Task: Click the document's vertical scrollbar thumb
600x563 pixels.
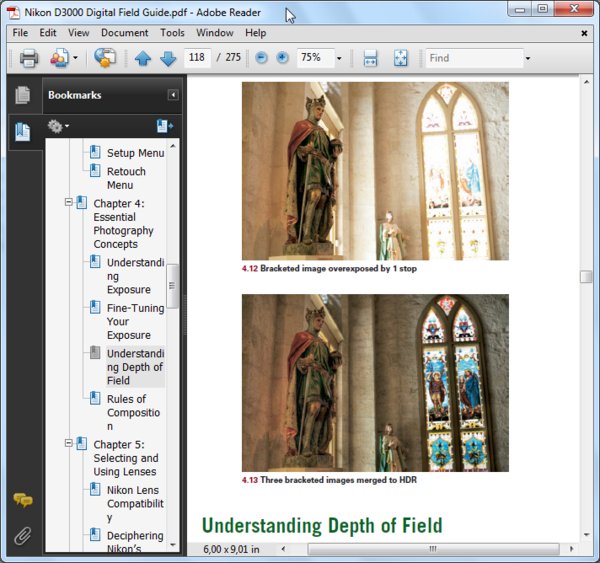Action: click(586, 277)
